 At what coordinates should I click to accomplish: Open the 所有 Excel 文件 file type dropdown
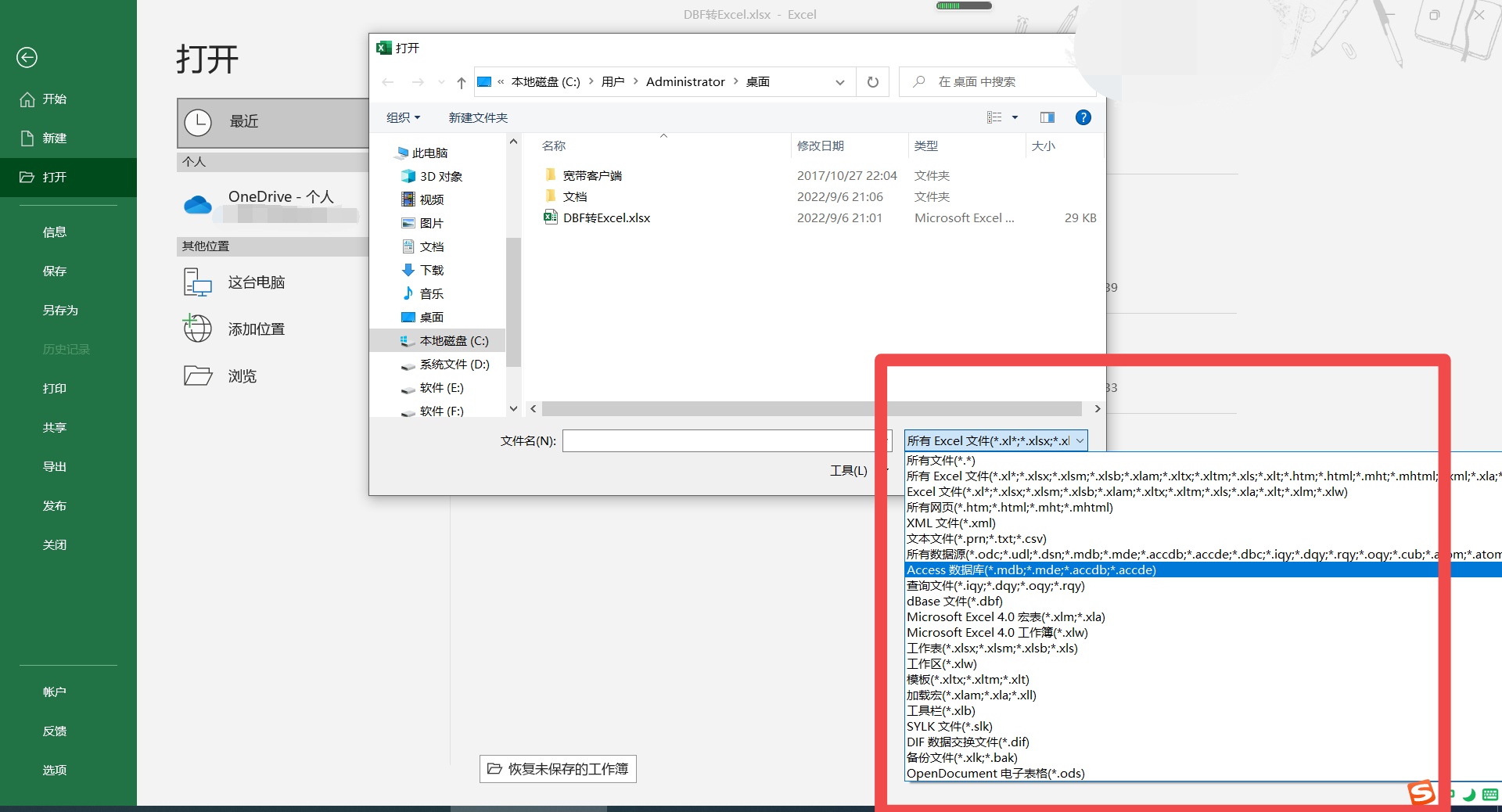(x=994, y=440)
